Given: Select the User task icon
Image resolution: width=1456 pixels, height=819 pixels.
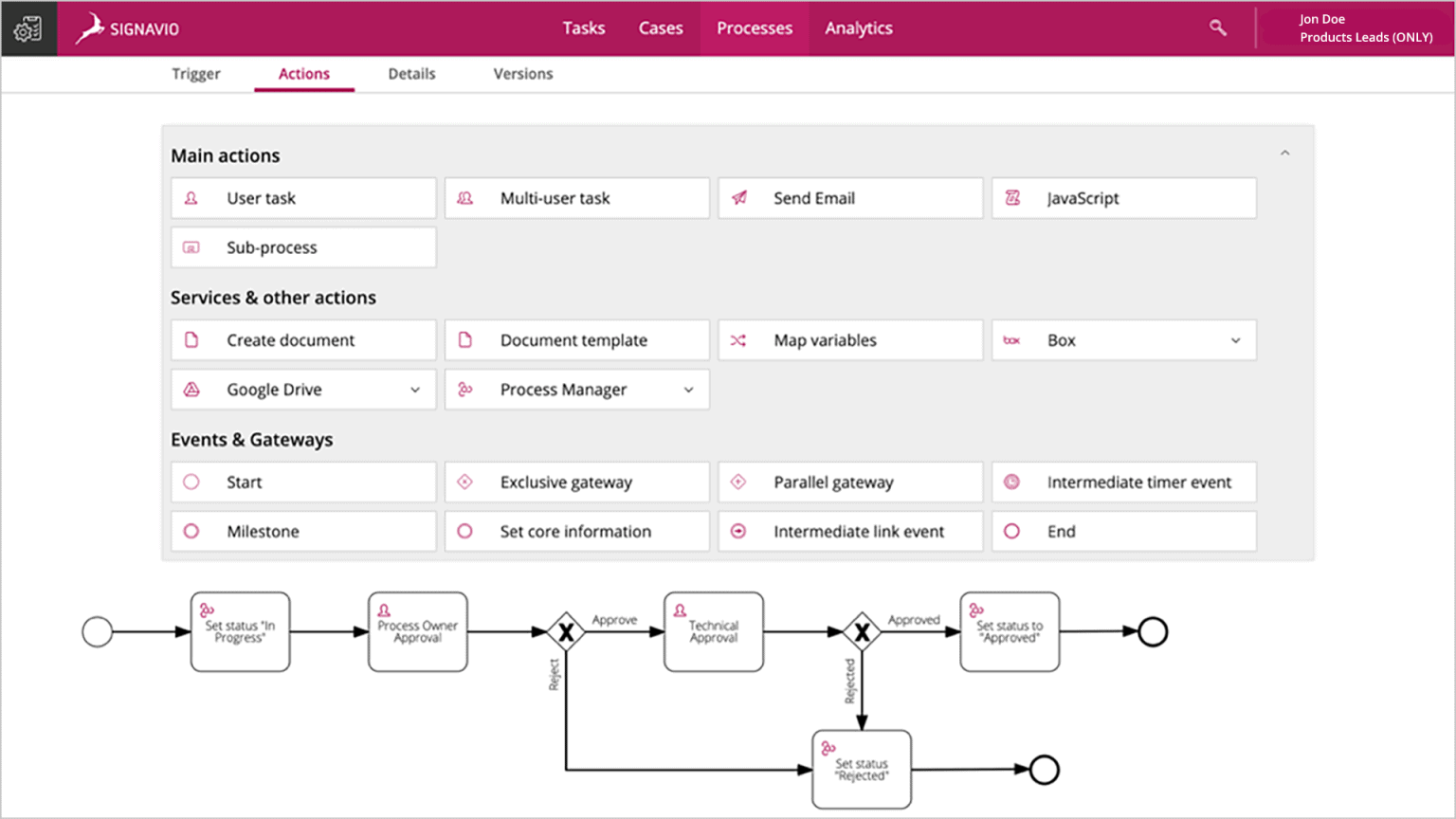Looking at the screenshot, I should [191, 198].
